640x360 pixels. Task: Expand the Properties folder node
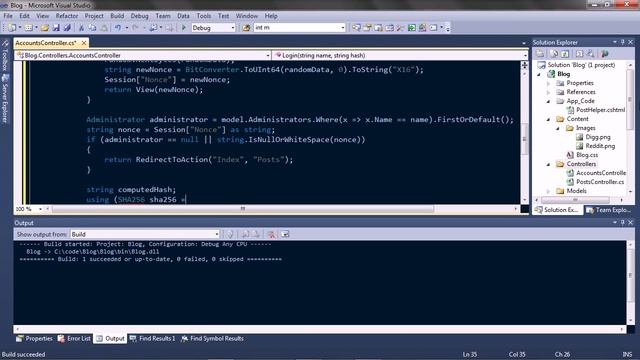549,83
